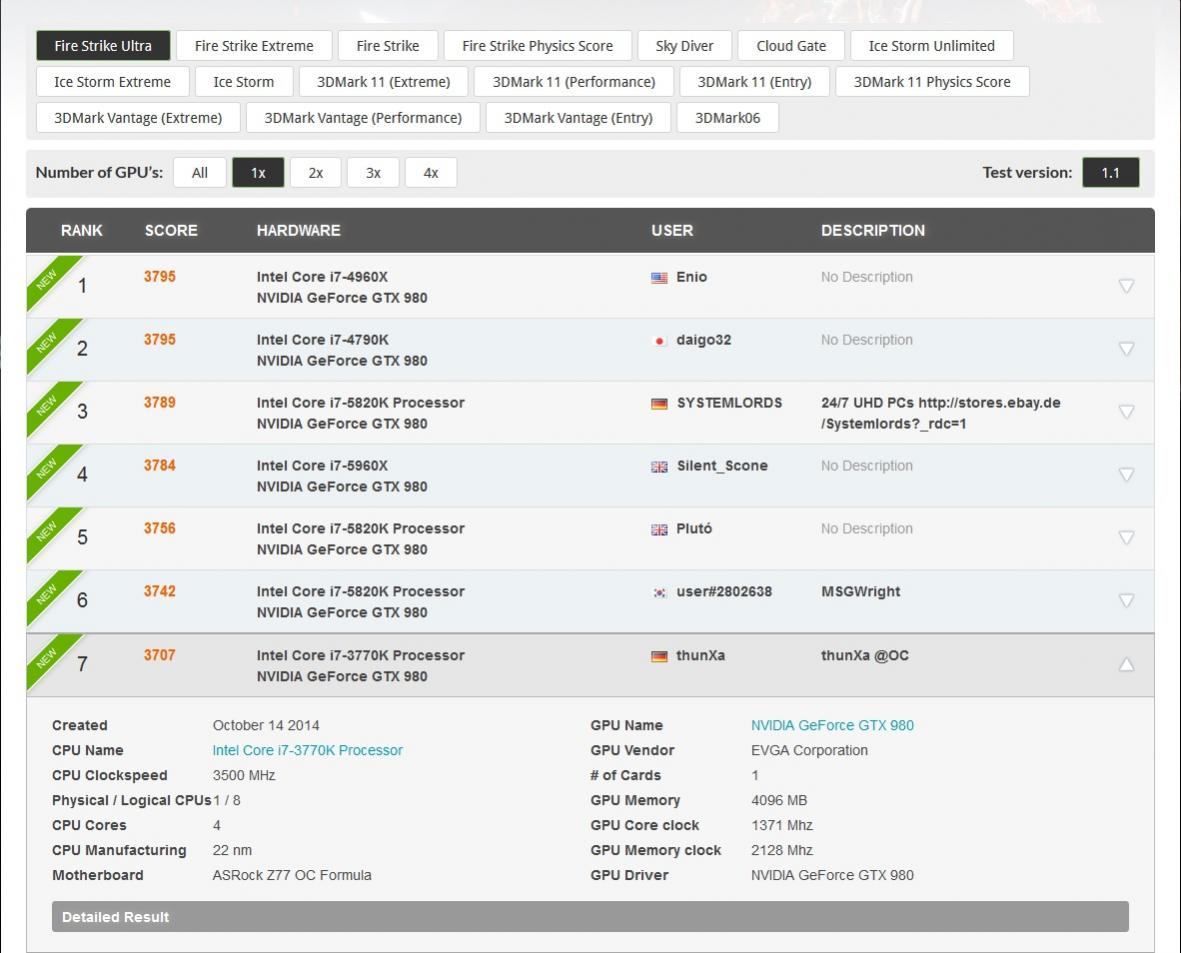Switch to 3DMark Vantage (Entry)
This screenshot has width=1181, height=953.
pyautogui.click(x=578, y=118)
